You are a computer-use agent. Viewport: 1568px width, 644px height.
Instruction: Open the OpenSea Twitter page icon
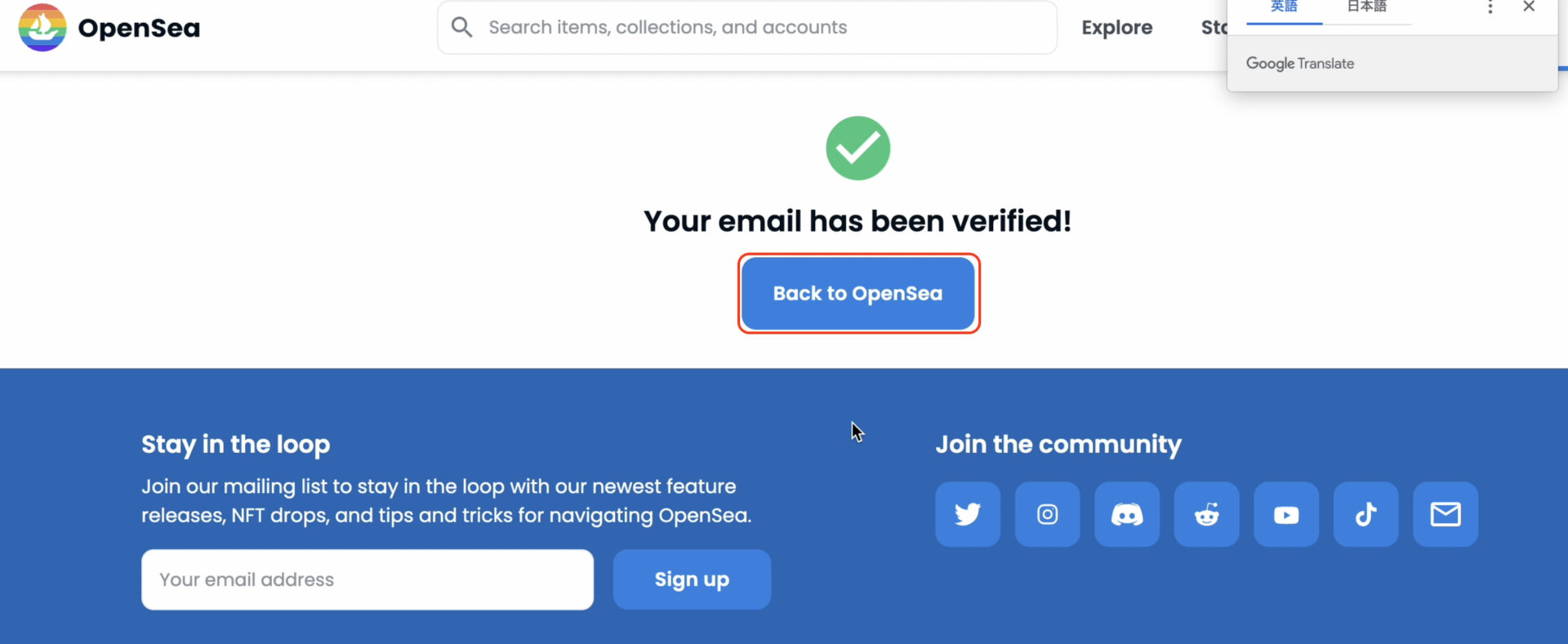968,514
